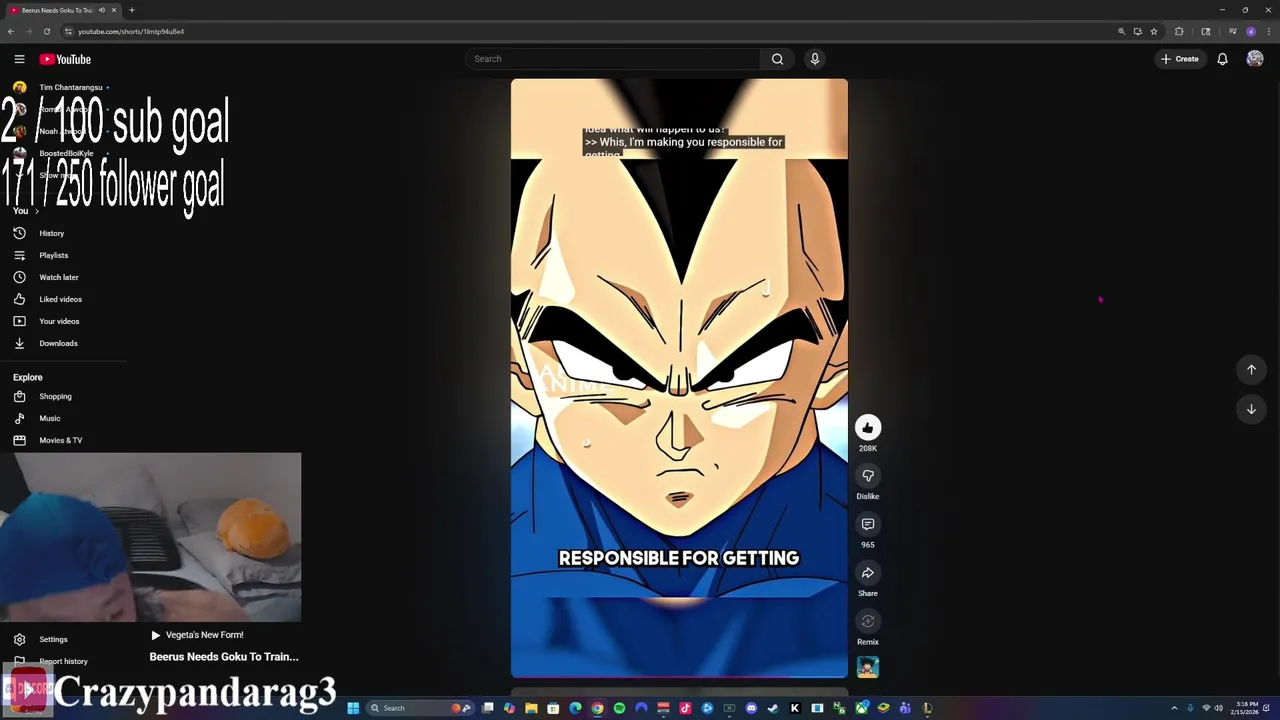Open a new browser tab

[132, 10]
